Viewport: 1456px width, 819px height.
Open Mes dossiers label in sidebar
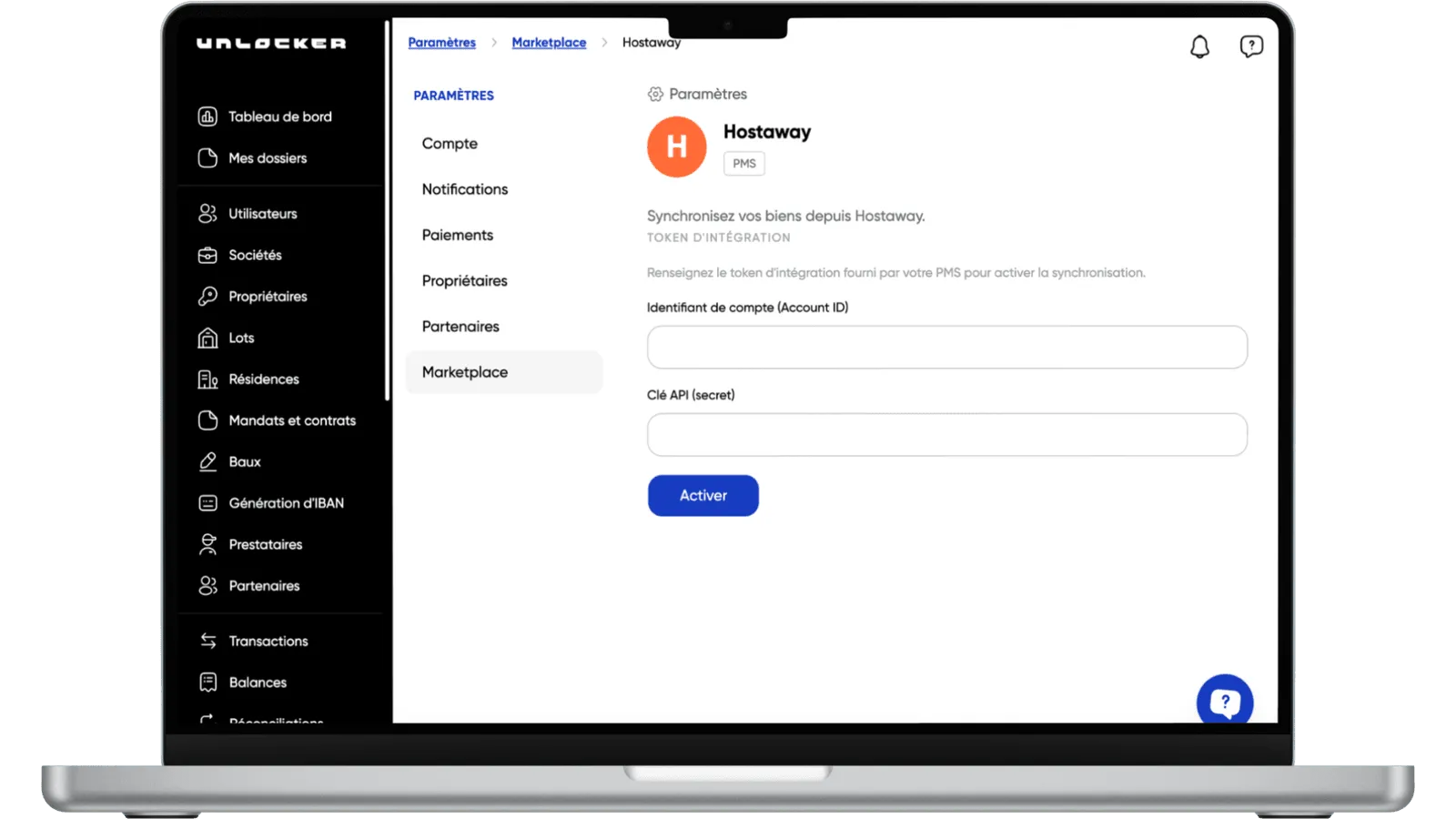click(x=268, y=157)
